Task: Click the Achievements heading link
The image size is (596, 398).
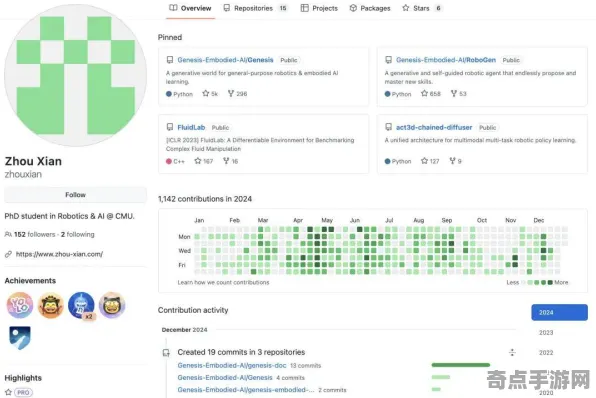Action: (30, 281)
